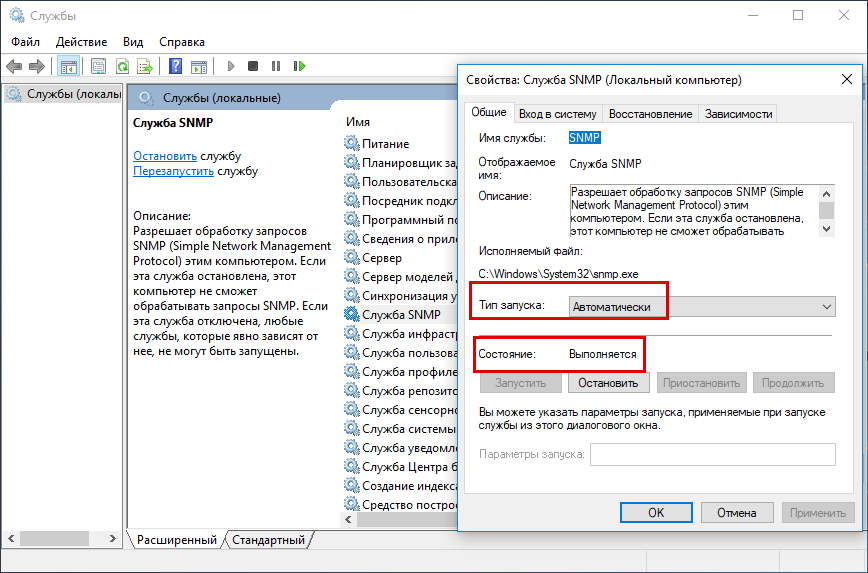
Task: Open the Действие menu
Action: coord(81,42)
